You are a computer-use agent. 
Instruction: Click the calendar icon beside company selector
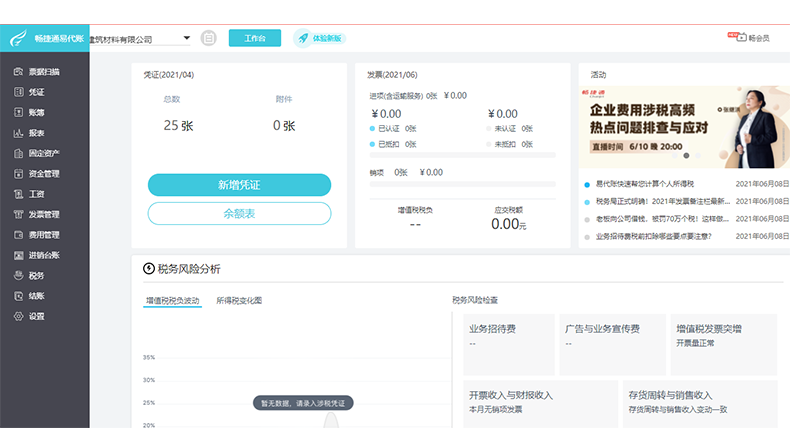(x=209, y=38)
